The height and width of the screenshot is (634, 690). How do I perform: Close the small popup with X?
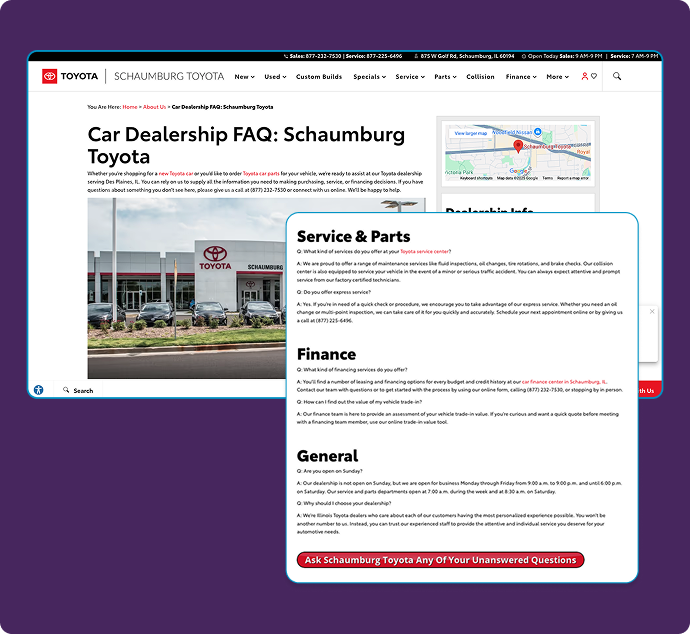652,311
